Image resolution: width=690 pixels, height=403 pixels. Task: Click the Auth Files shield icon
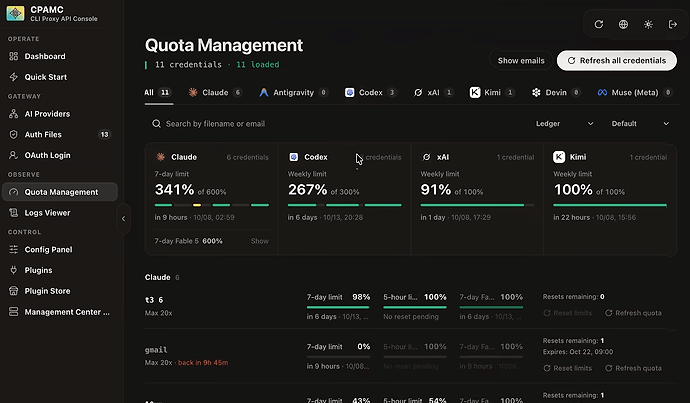pos(14,135)
